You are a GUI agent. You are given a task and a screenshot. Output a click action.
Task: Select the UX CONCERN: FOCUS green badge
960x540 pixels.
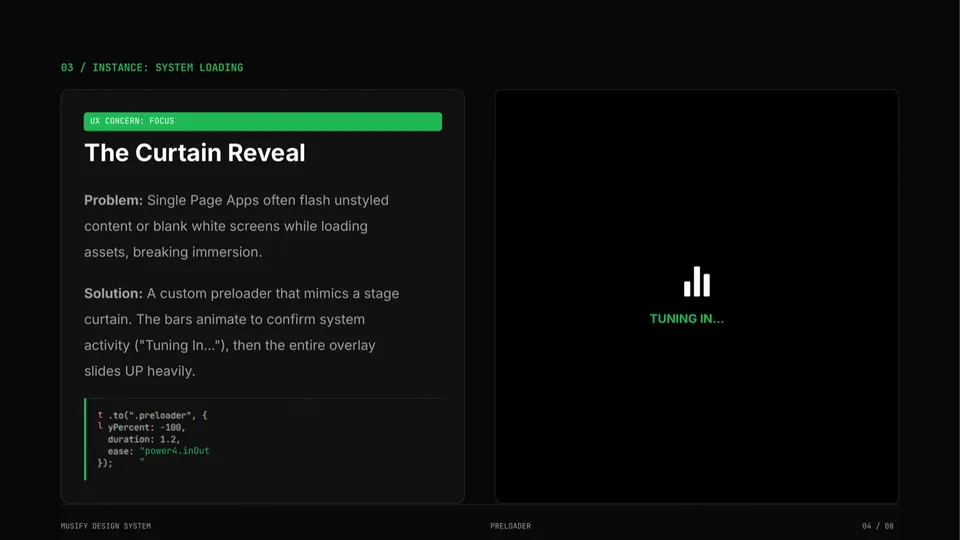coord(263,121)
